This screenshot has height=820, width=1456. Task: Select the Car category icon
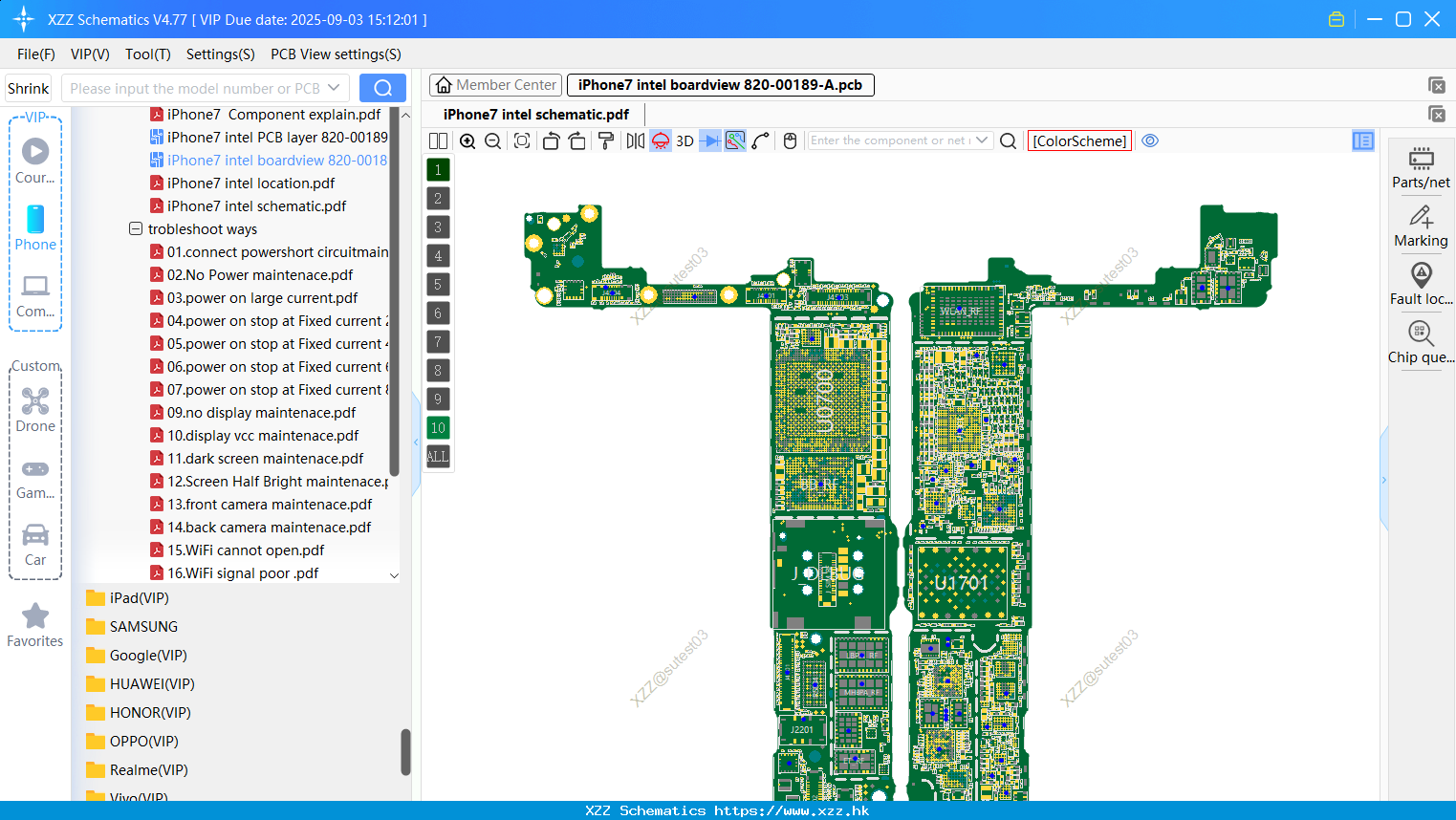(x=35, y=545)
